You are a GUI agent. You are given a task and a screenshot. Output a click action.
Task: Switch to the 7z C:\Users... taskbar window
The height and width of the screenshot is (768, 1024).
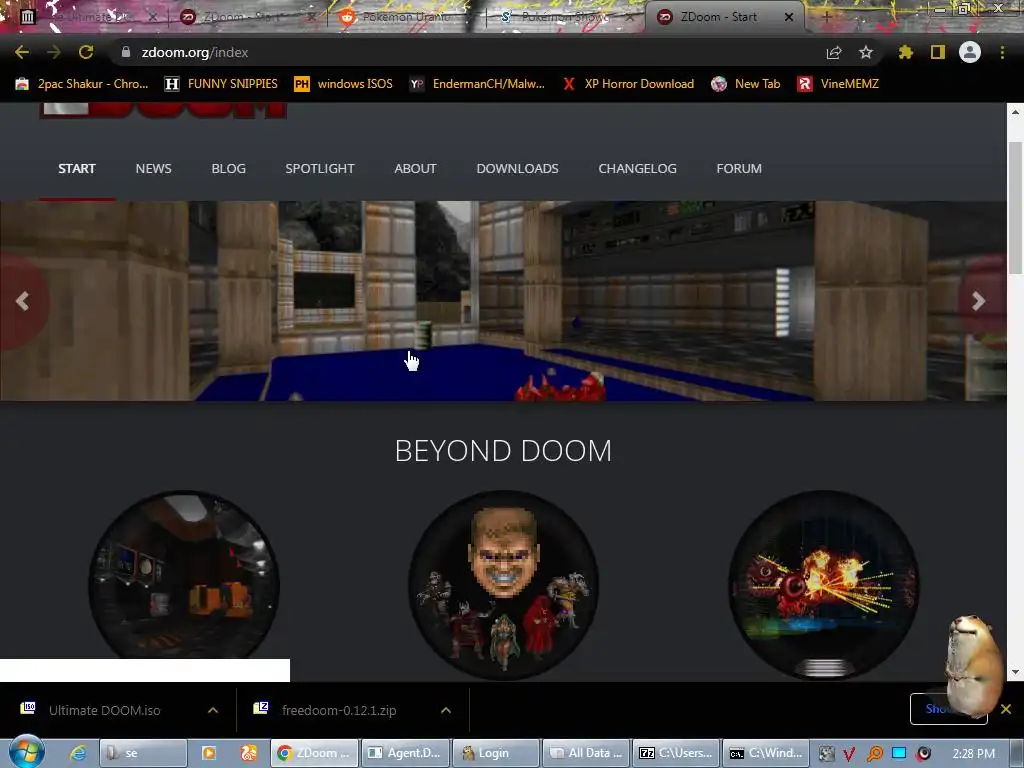coord(677,753)
